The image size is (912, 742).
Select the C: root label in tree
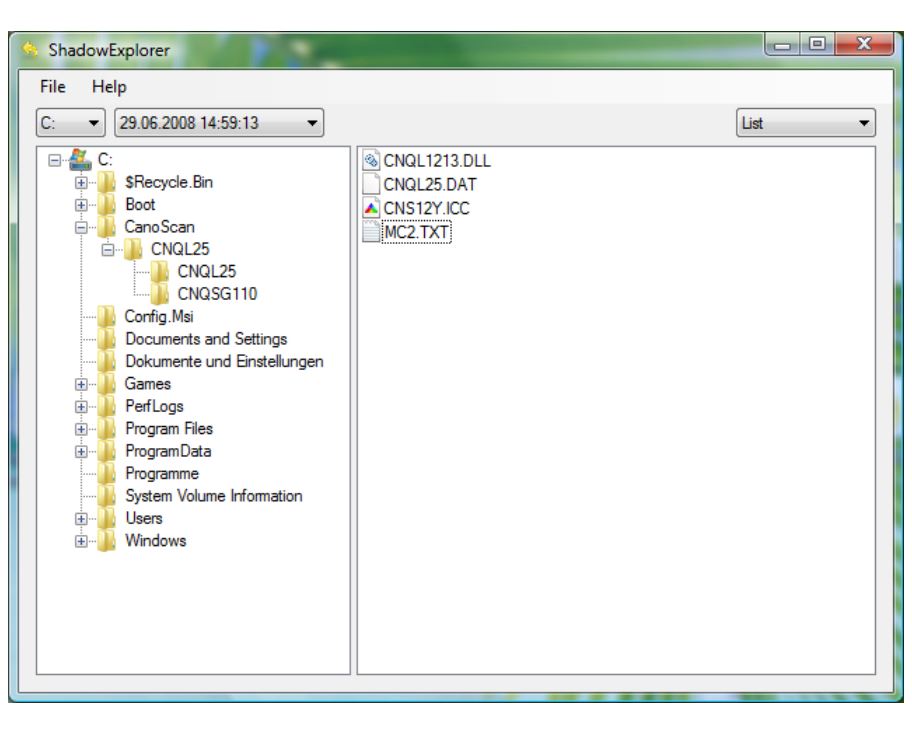coord(105,159)
